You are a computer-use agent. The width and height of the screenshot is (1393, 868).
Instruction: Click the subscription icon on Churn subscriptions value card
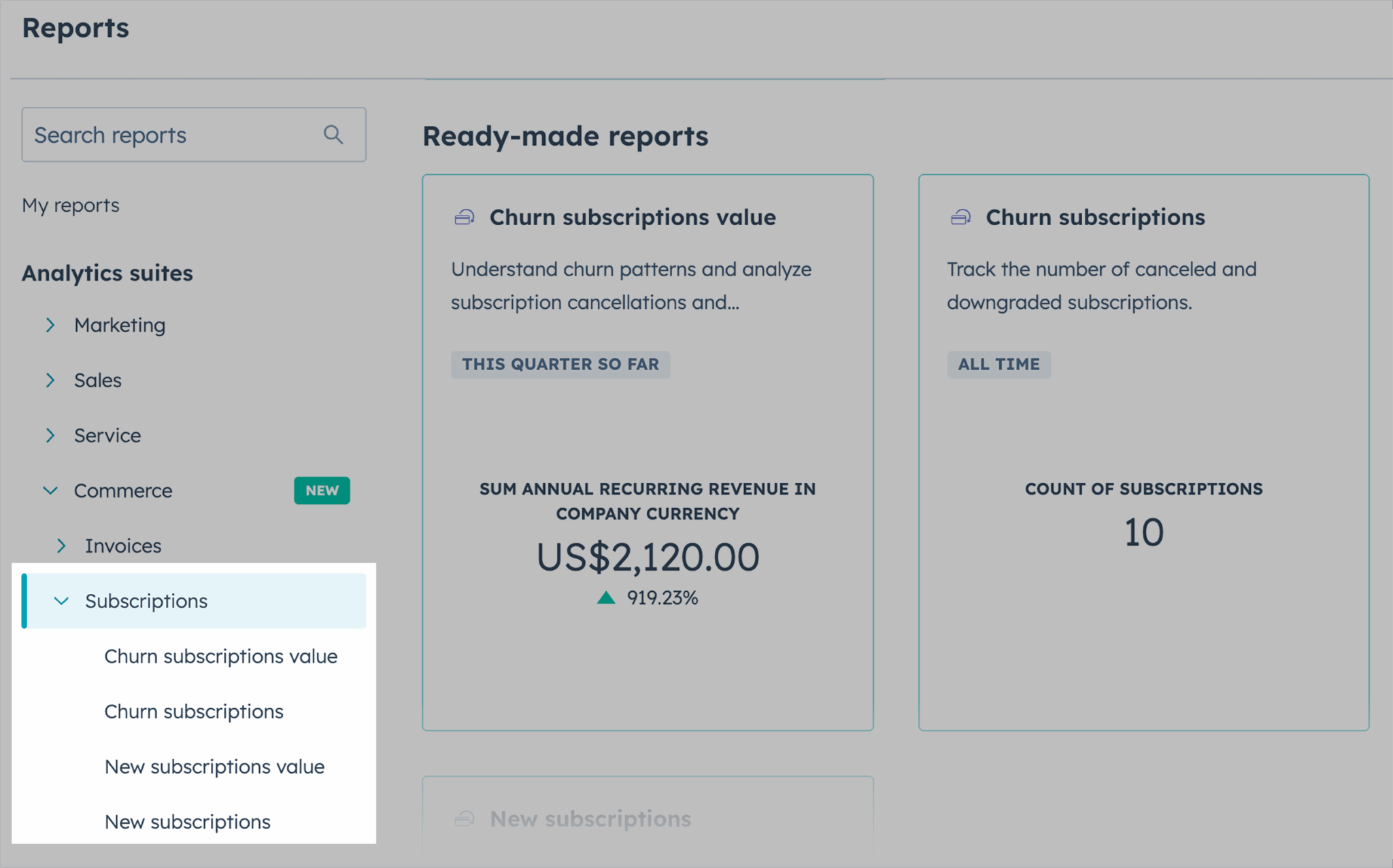[x=465, y=217]
